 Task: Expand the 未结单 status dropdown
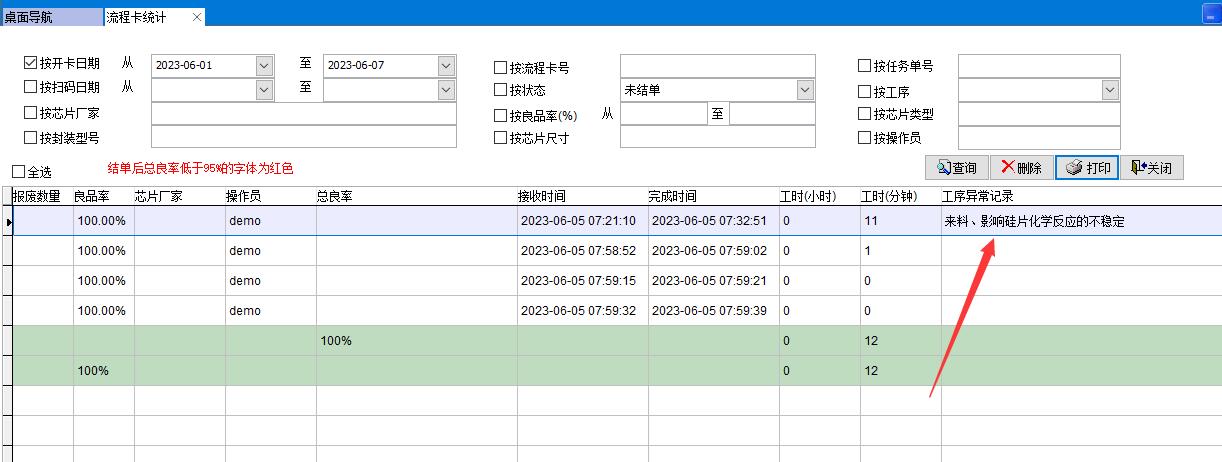click(x=805, y=90)
